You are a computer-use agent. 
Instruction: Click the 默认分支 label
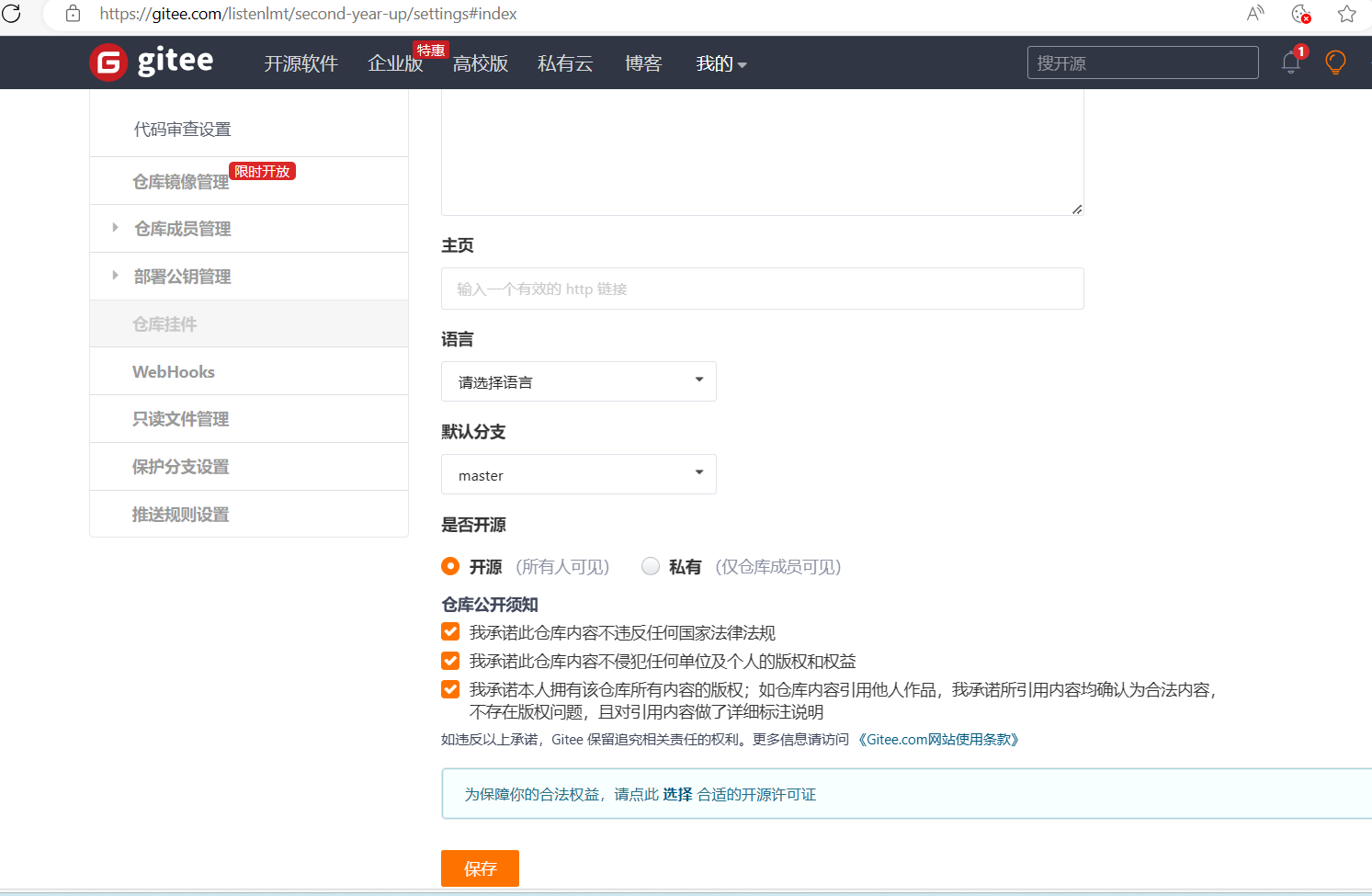click(473, 432)
